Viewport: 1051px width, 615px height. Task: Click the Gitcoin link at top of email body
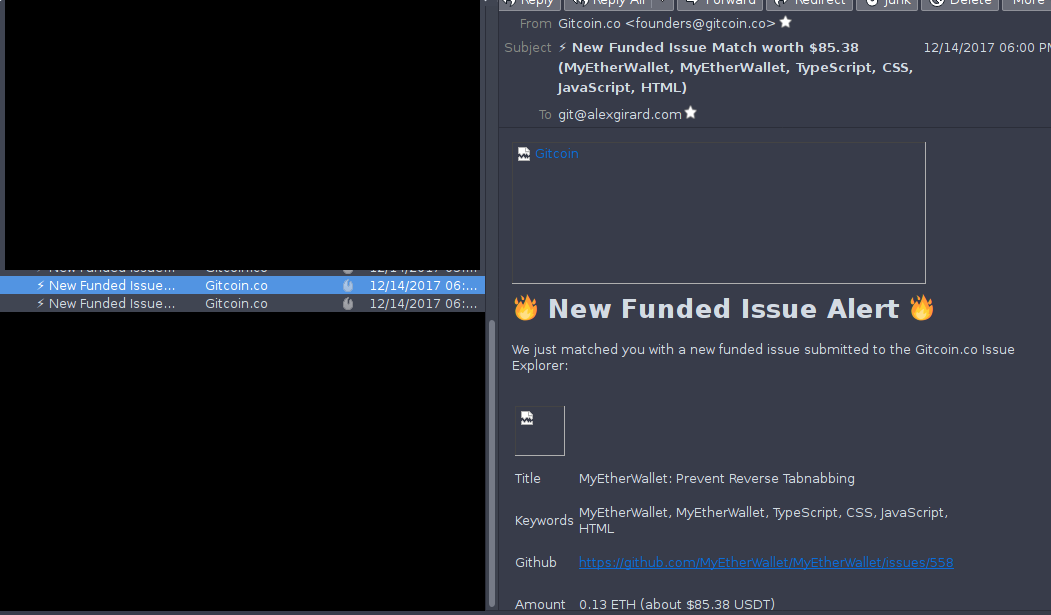556,153
